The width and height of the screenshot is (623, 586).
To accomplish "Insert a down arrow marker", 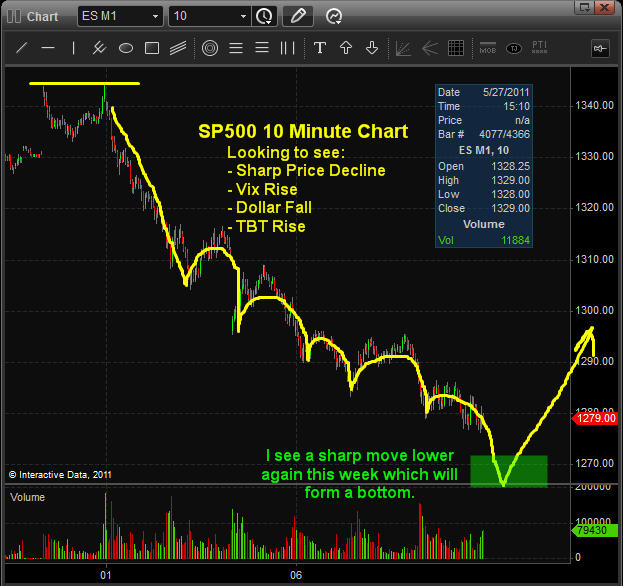I will 372,47.
